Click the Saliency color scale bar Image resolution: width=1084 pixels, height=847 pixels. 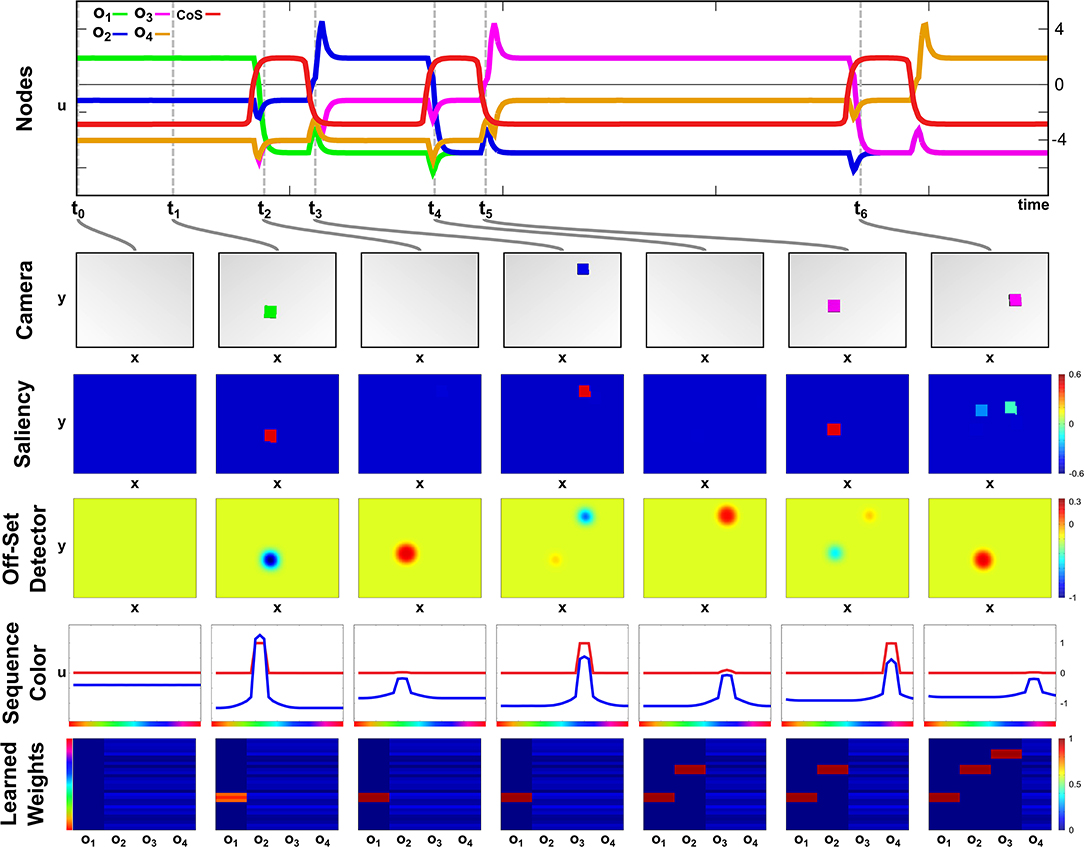pyautogui.click(x=1061, y=424)
